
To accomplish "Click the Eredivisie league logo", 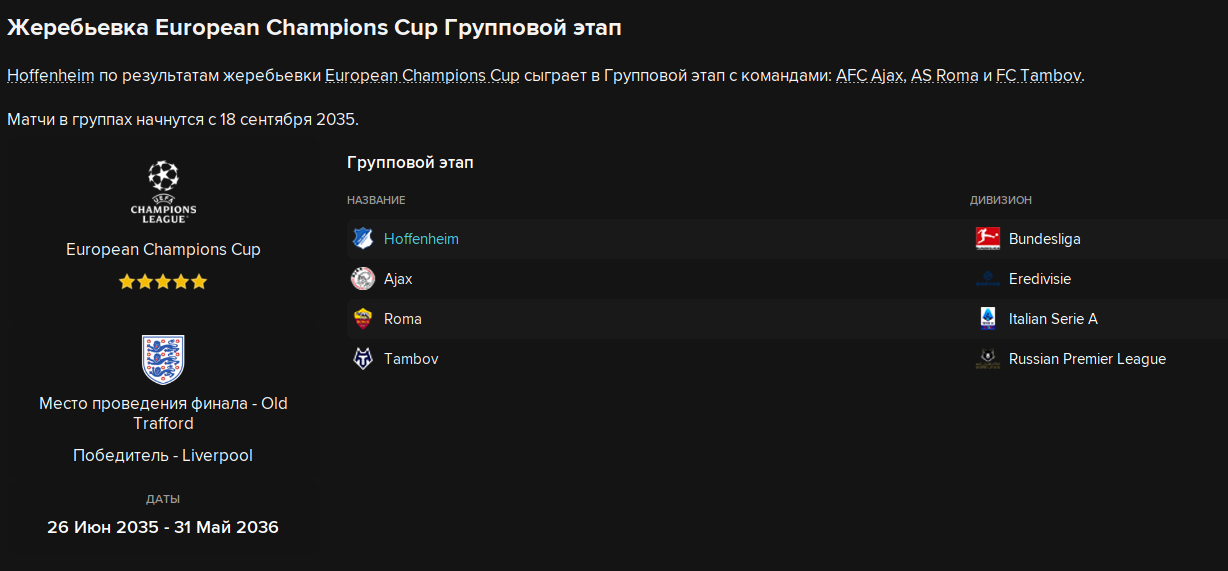I will click(x=988, y=279).
